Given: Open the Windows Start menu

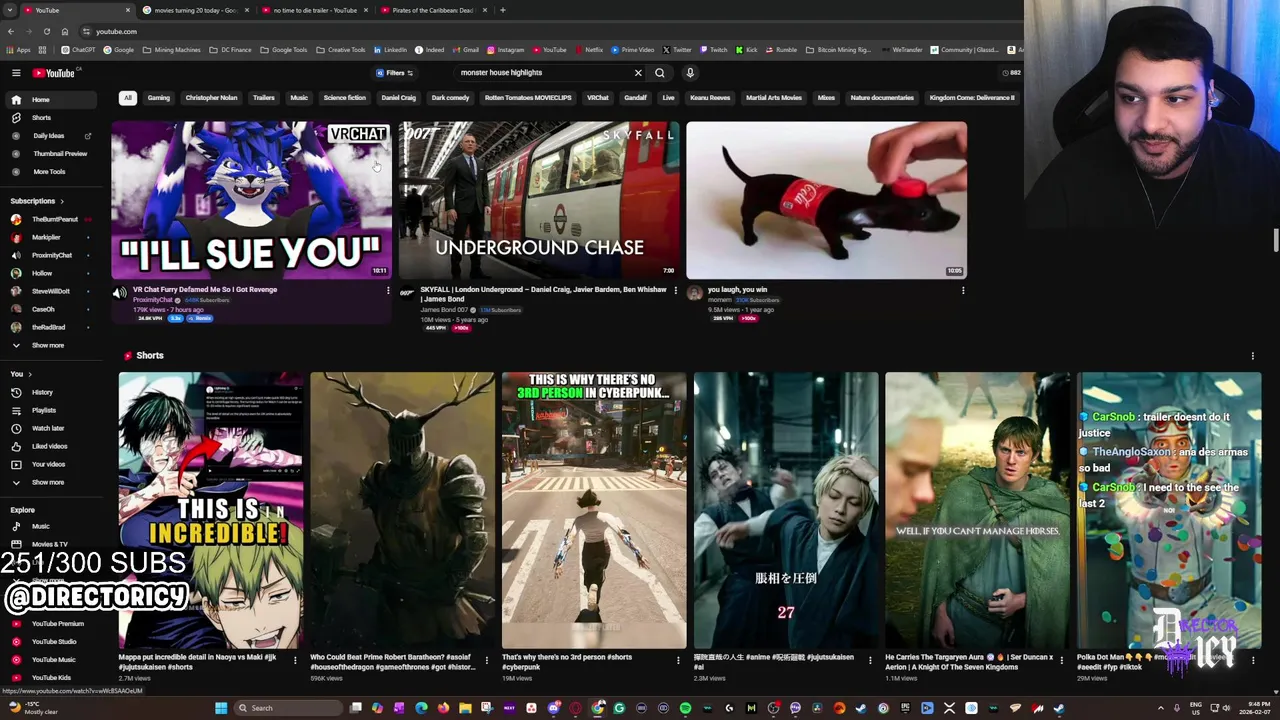Looking at the screenshot, I should coord(221,708).
